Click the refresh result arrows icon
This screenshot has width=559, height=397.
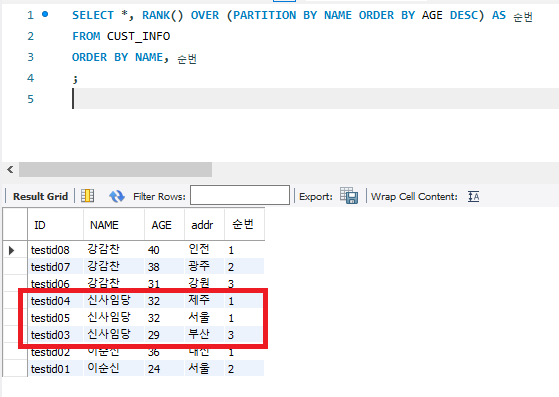pyautogui.click(x=117, y=196)
